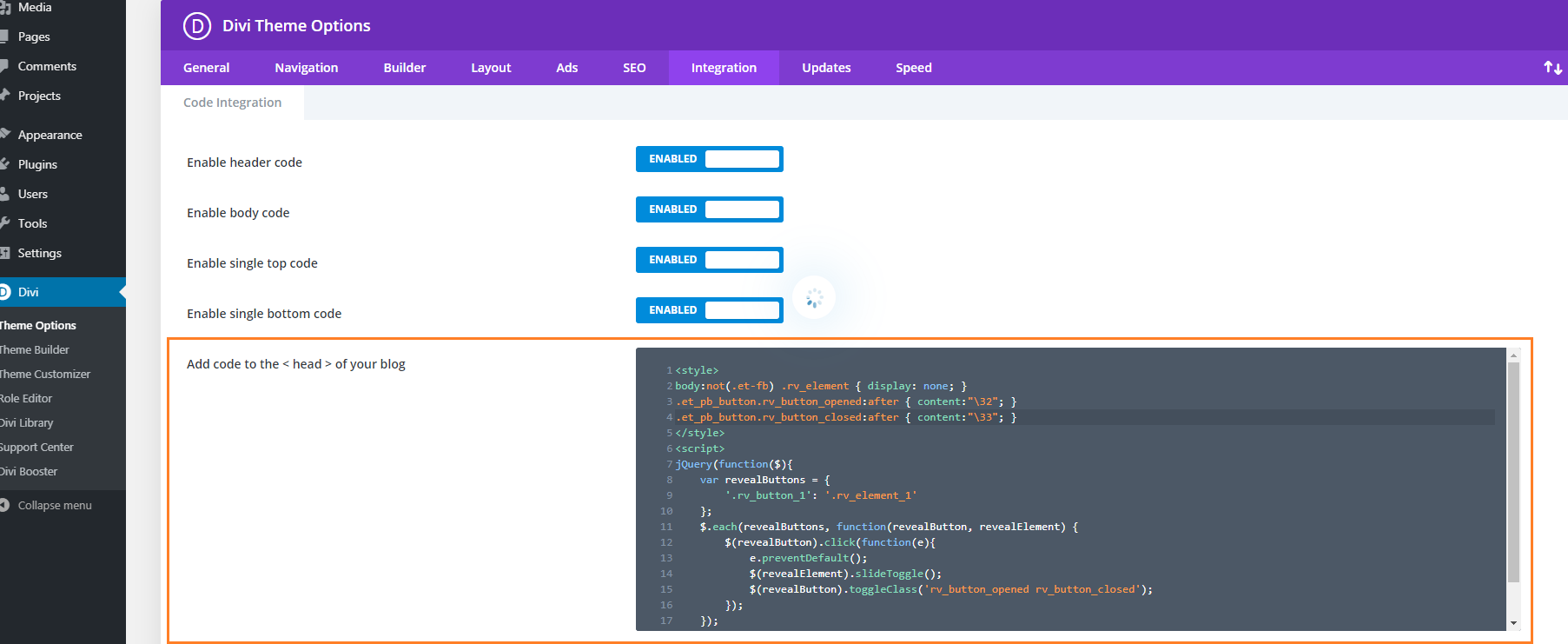Open the Speed tab
Viewport: 1568px width, 644px height.
click(914, 68)
